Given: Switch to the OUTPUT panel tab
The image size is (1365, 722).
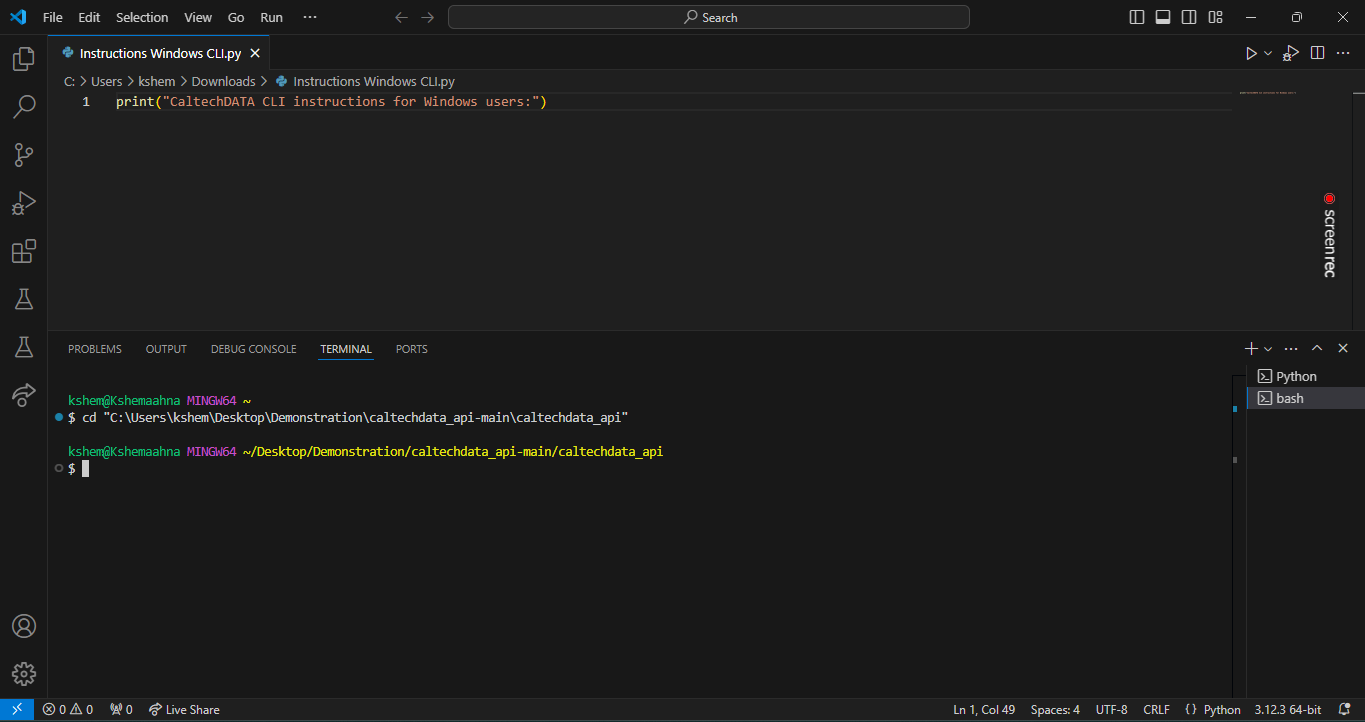Looking at the screenshot, I should [166, 349].
